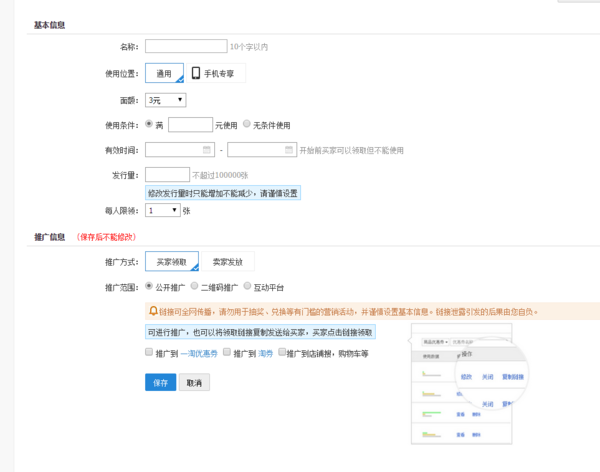Open the 淘券 link
The image size is (600, 472).
(266, 353)
